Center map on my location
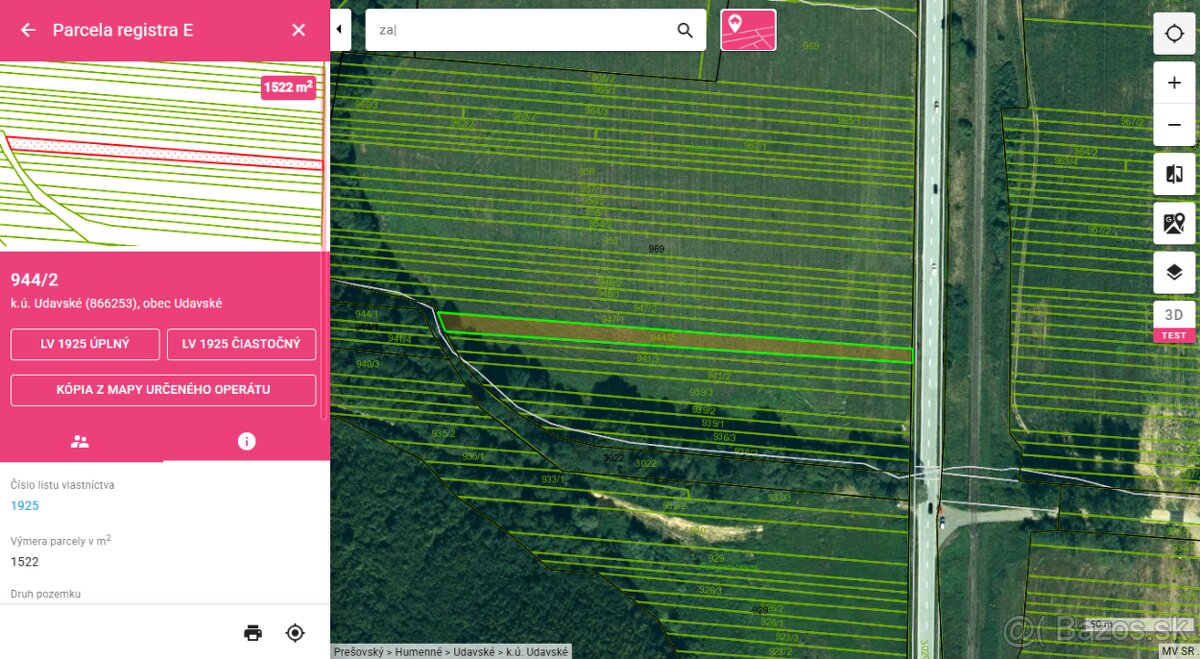The image size is (1200, 659). click(1174, 33)
